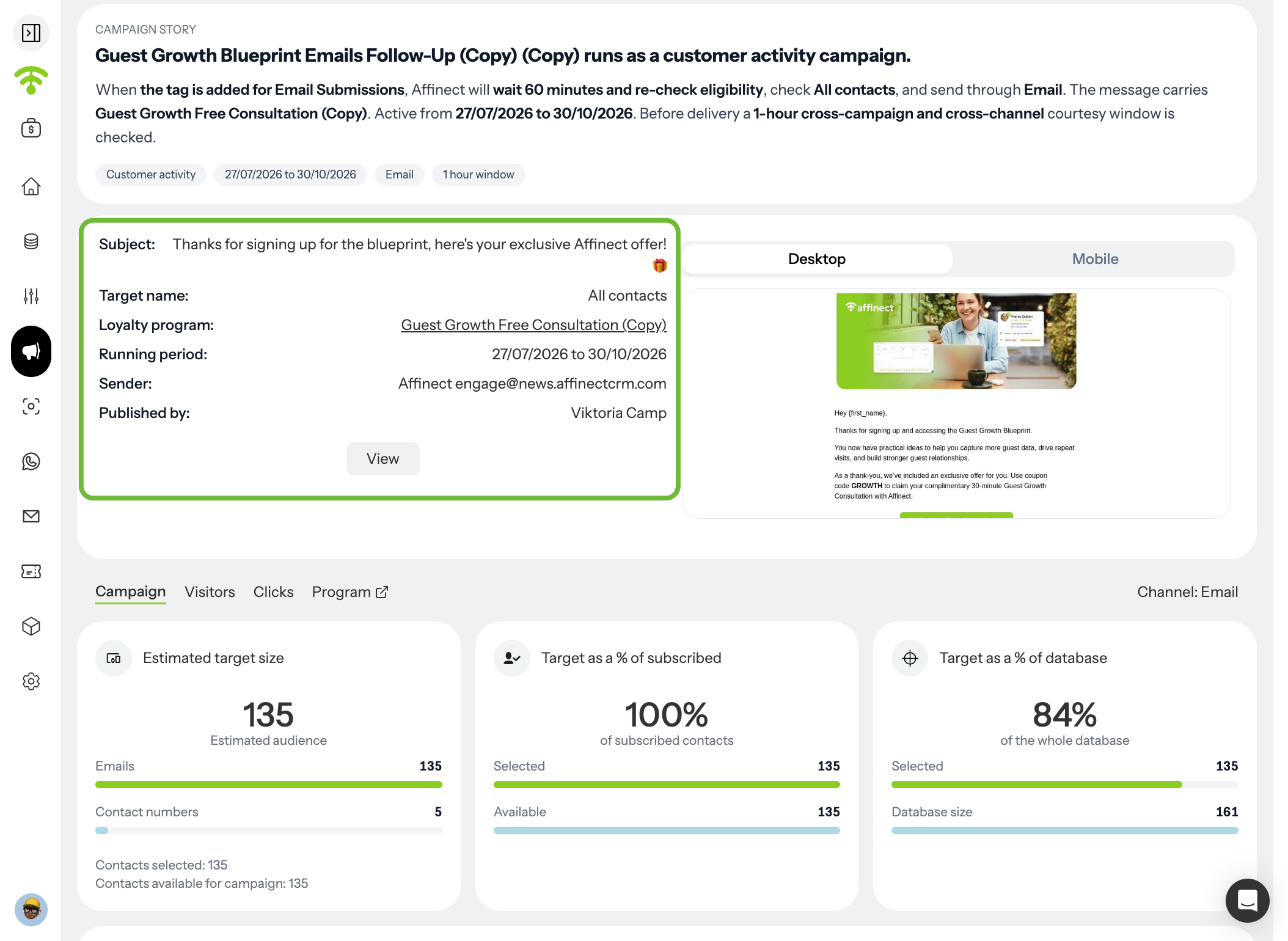Image resolution: width=1288 pixels, height=941 pixels.
Task: Click the green Affinect wifi logo
Action: [x=31, y=80]
